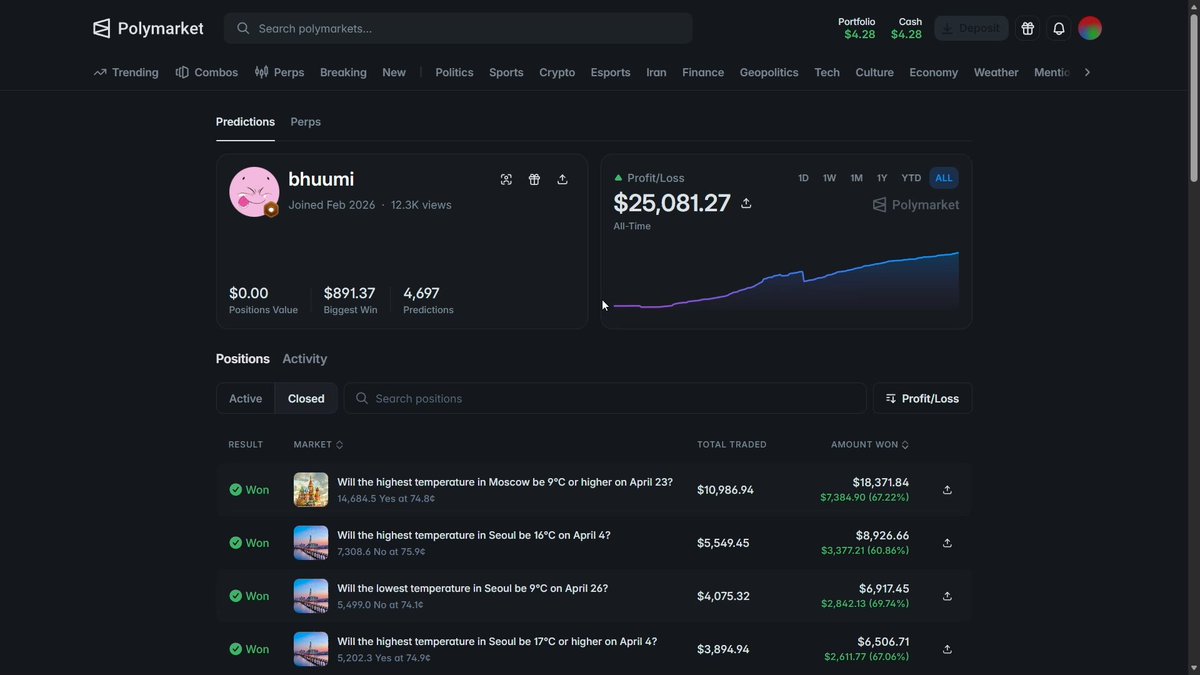Select the 1D chart range
This screenshot has width=1200, height=675.
803,178
